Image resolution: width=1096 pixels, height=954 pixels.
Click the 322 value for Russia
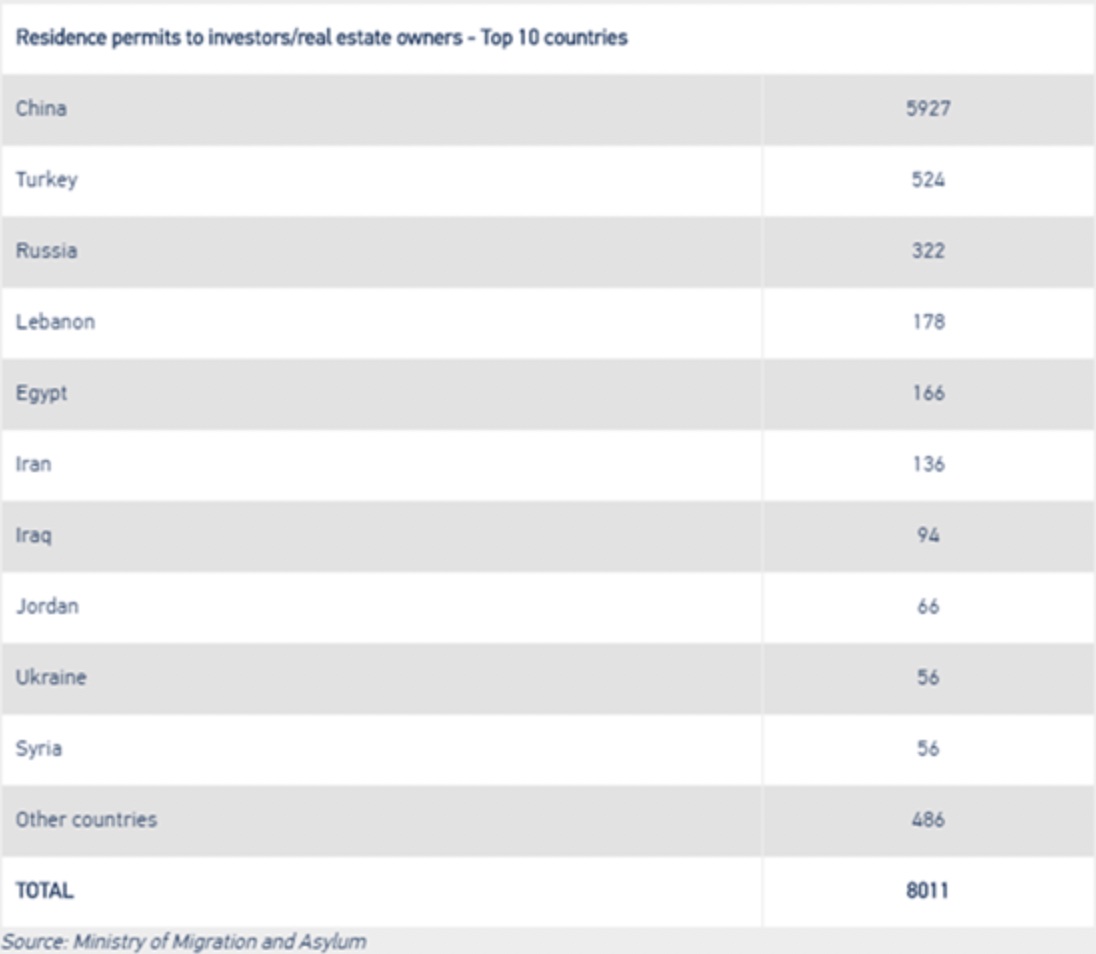[x=928, y=251]
